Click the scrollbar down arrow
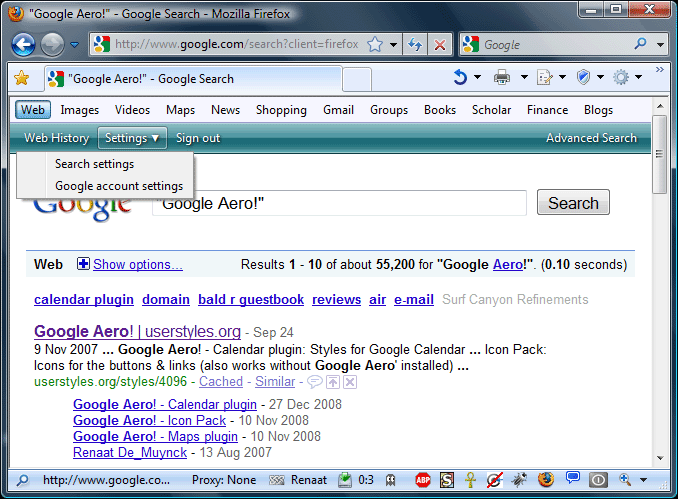Image resolution: width=678 pixels, height=499 pixels. click(660, 458)
